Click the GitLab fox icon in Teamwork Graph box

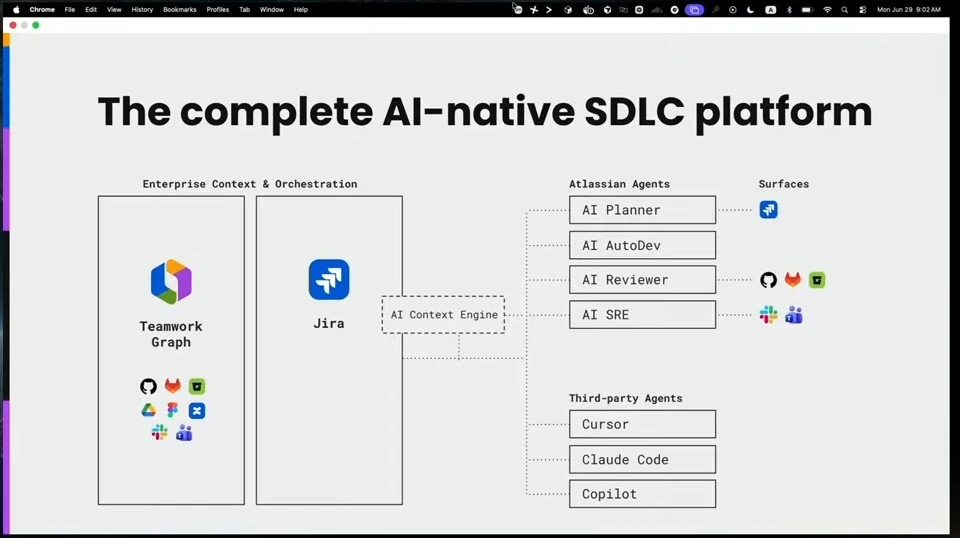coord(173,386)
